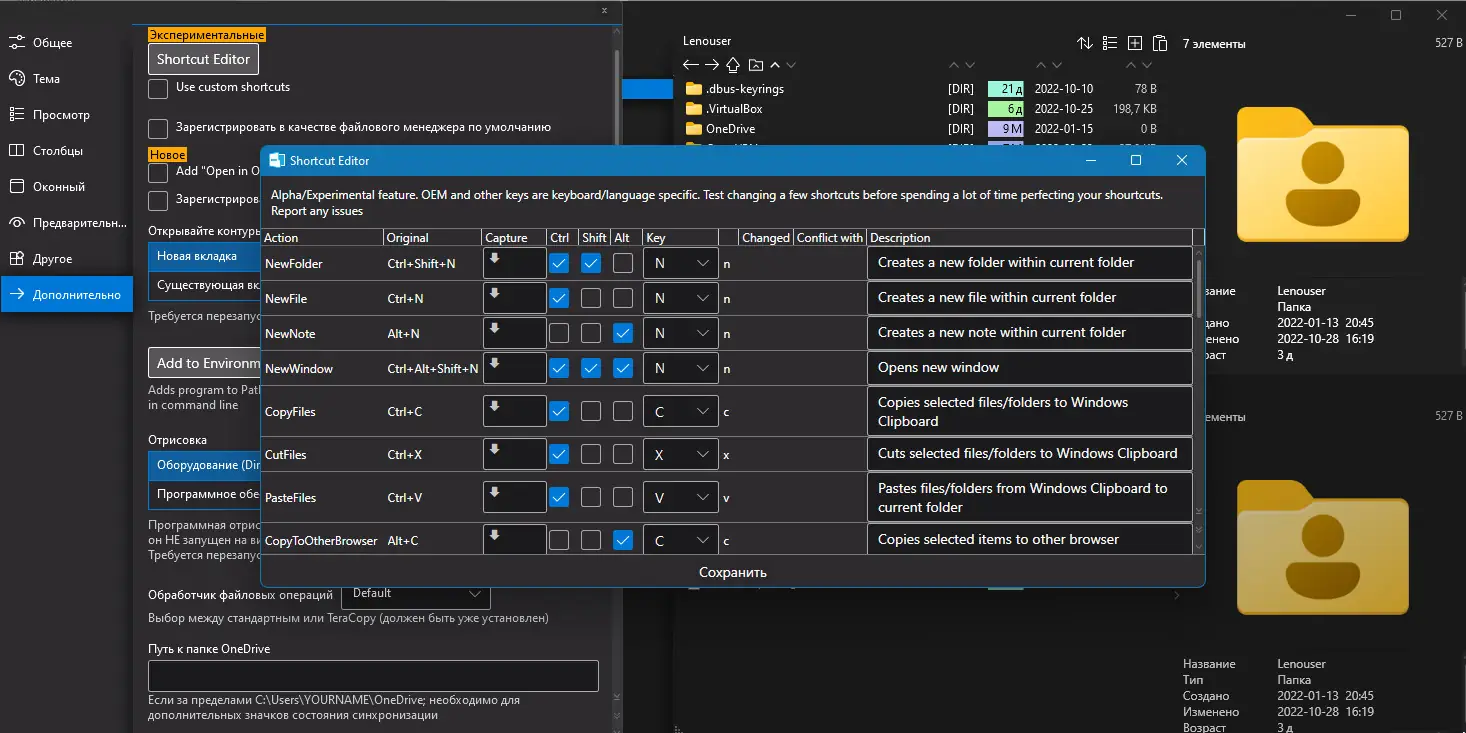Click the list view icon above file list
Screen dimensions: 1466x733
tap(1111, 43)
